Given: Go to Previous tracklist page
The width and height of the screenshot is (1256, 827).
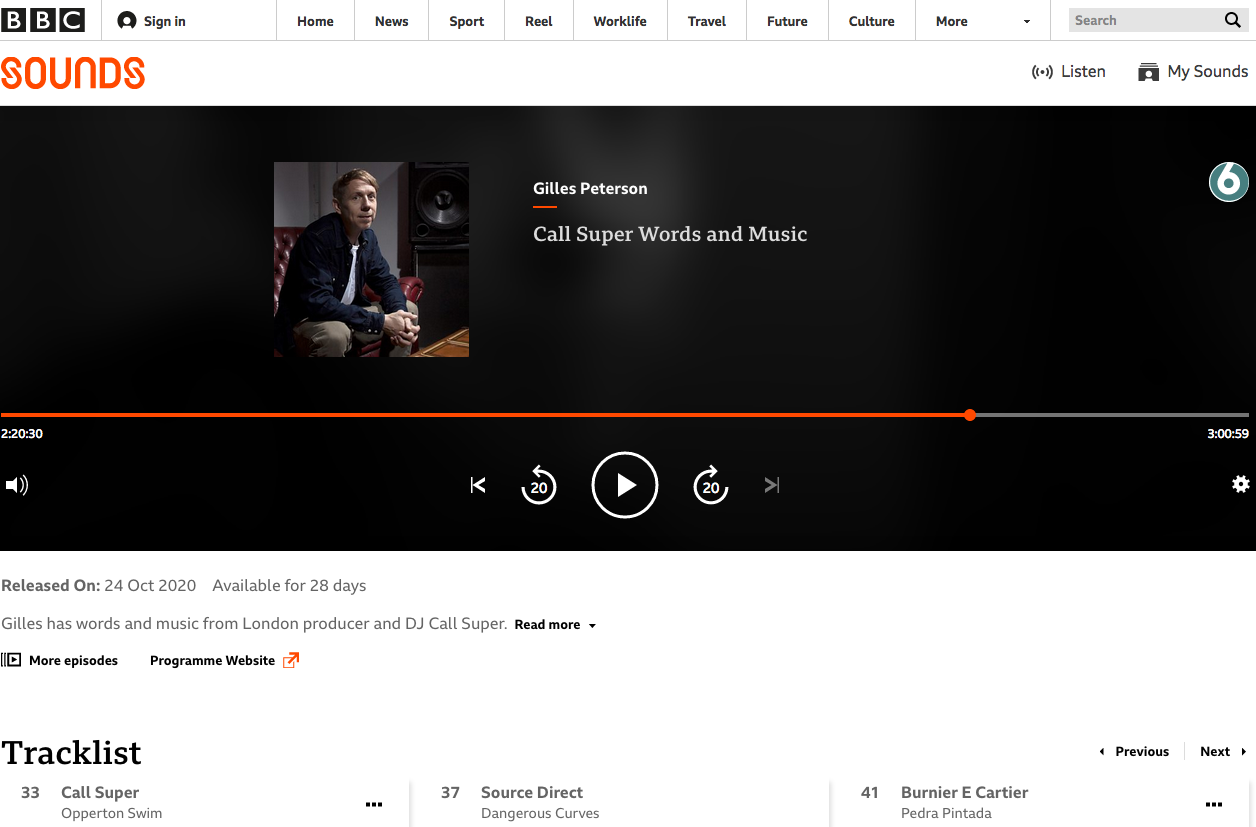Looking at the screenshot, I should 1134,752.
